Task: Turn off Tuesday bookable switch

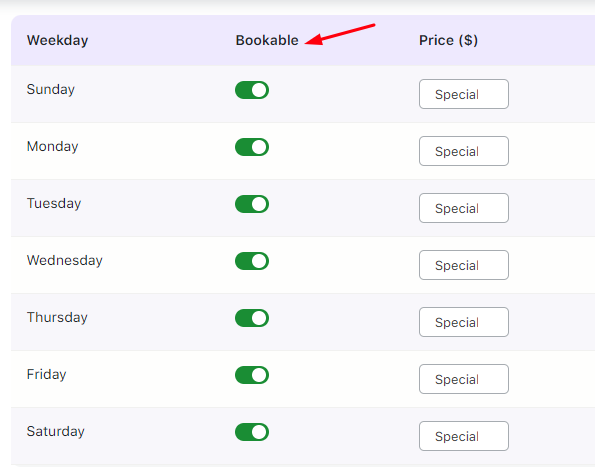Action: tap(252, 204)
